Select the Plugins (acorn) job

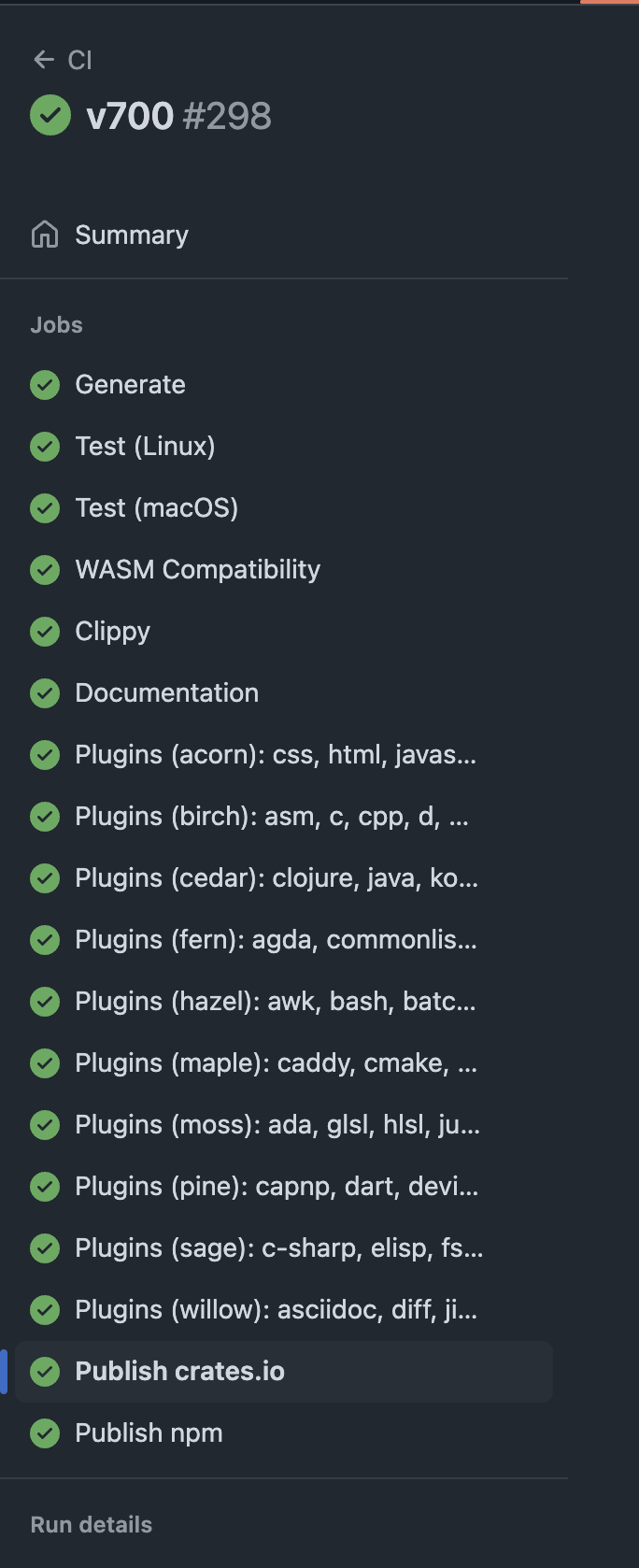pos(276,754)
